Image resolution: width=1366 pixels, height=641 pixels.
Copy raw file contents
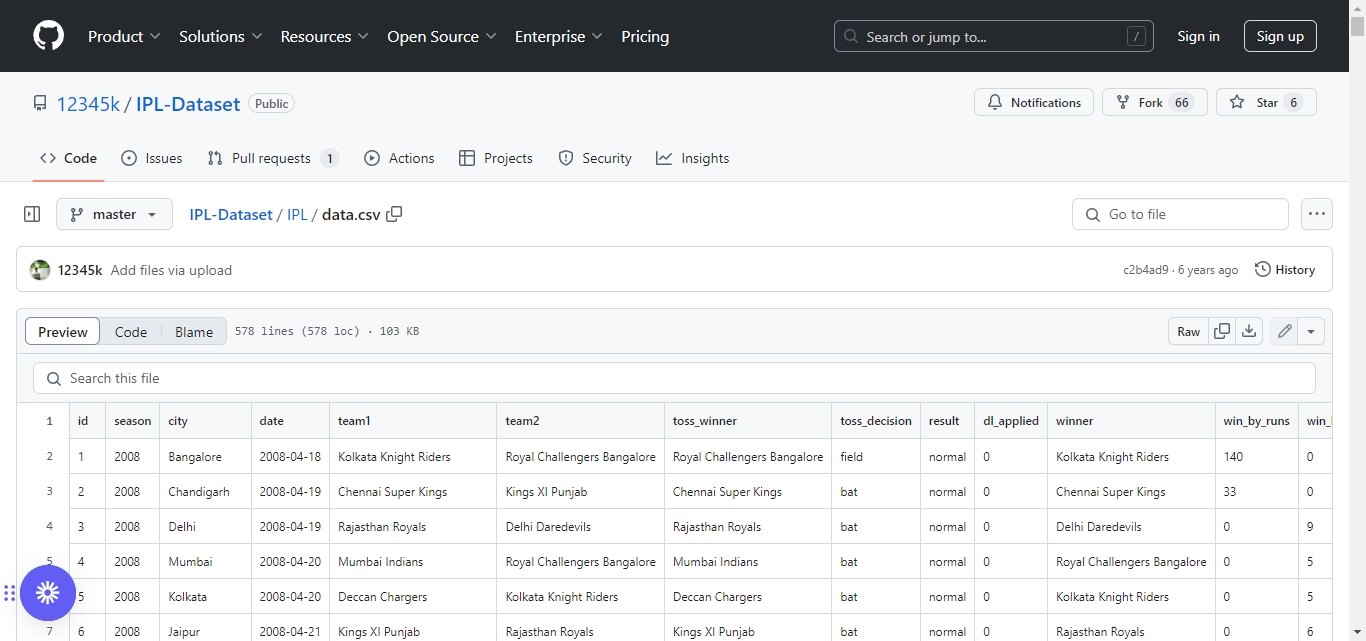pos(1222,332)
